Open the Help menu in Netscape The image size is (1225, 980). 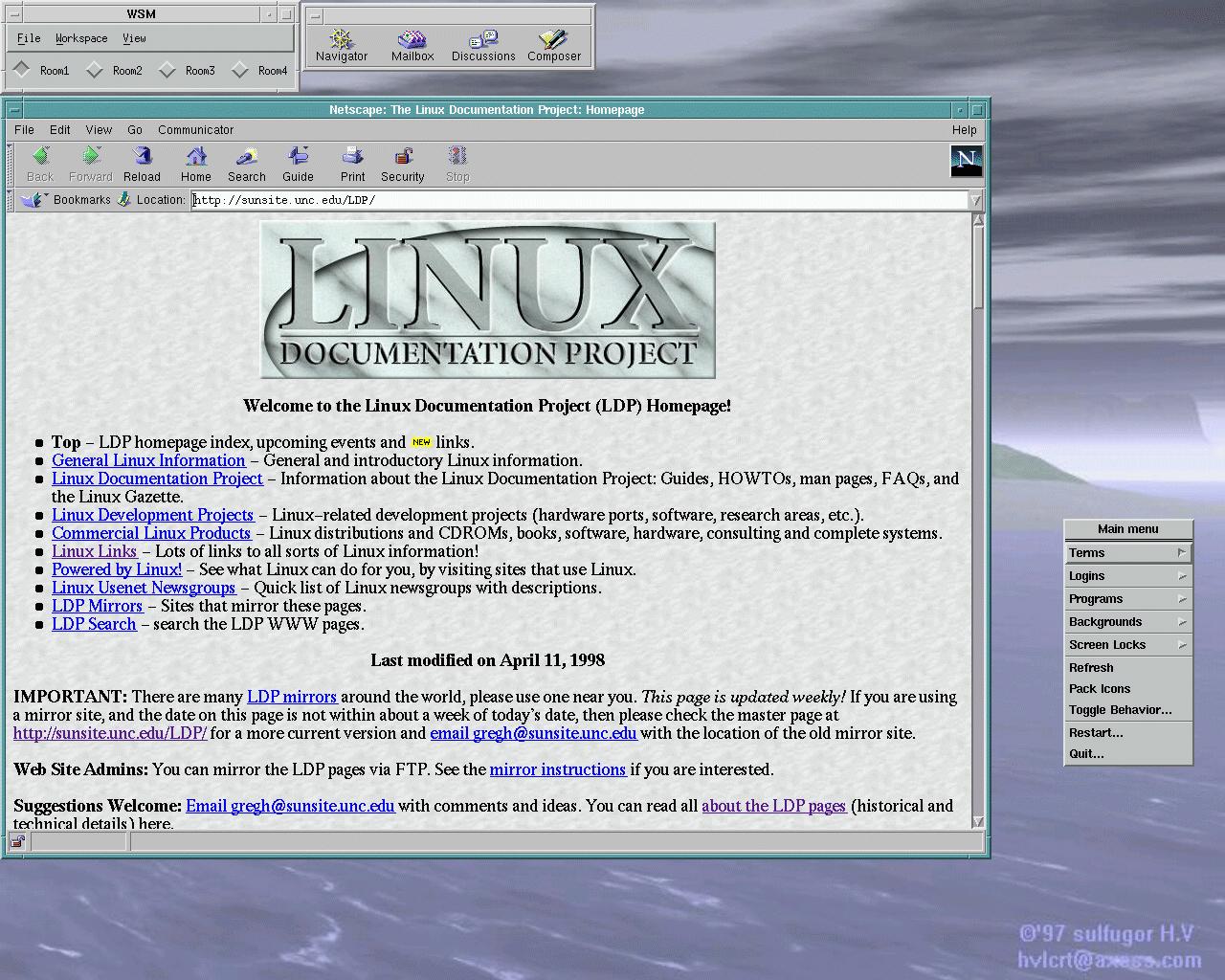tap(965, 130)
